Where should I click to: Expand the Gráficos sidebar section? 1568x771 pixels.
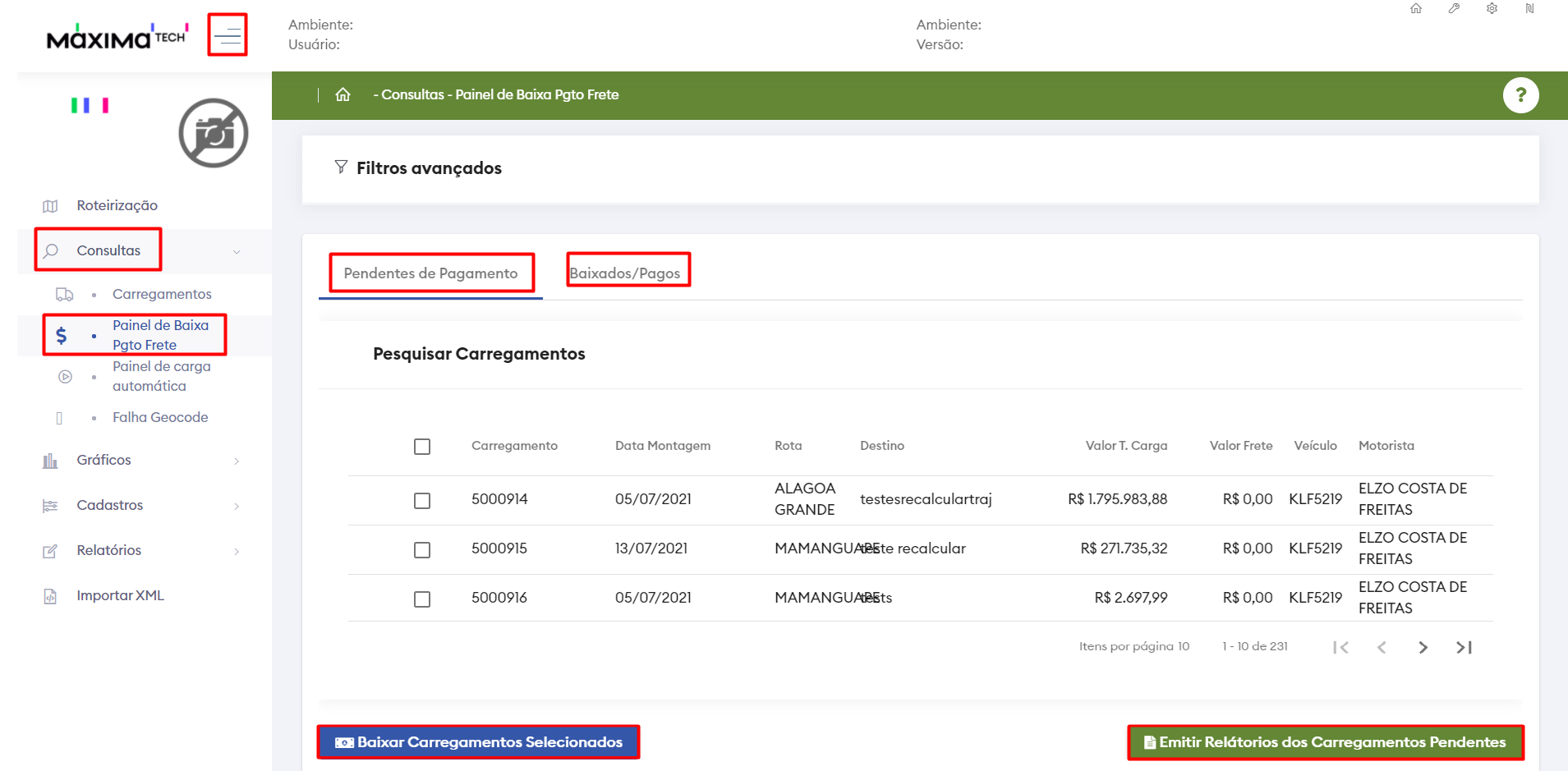tap(103, 460)
